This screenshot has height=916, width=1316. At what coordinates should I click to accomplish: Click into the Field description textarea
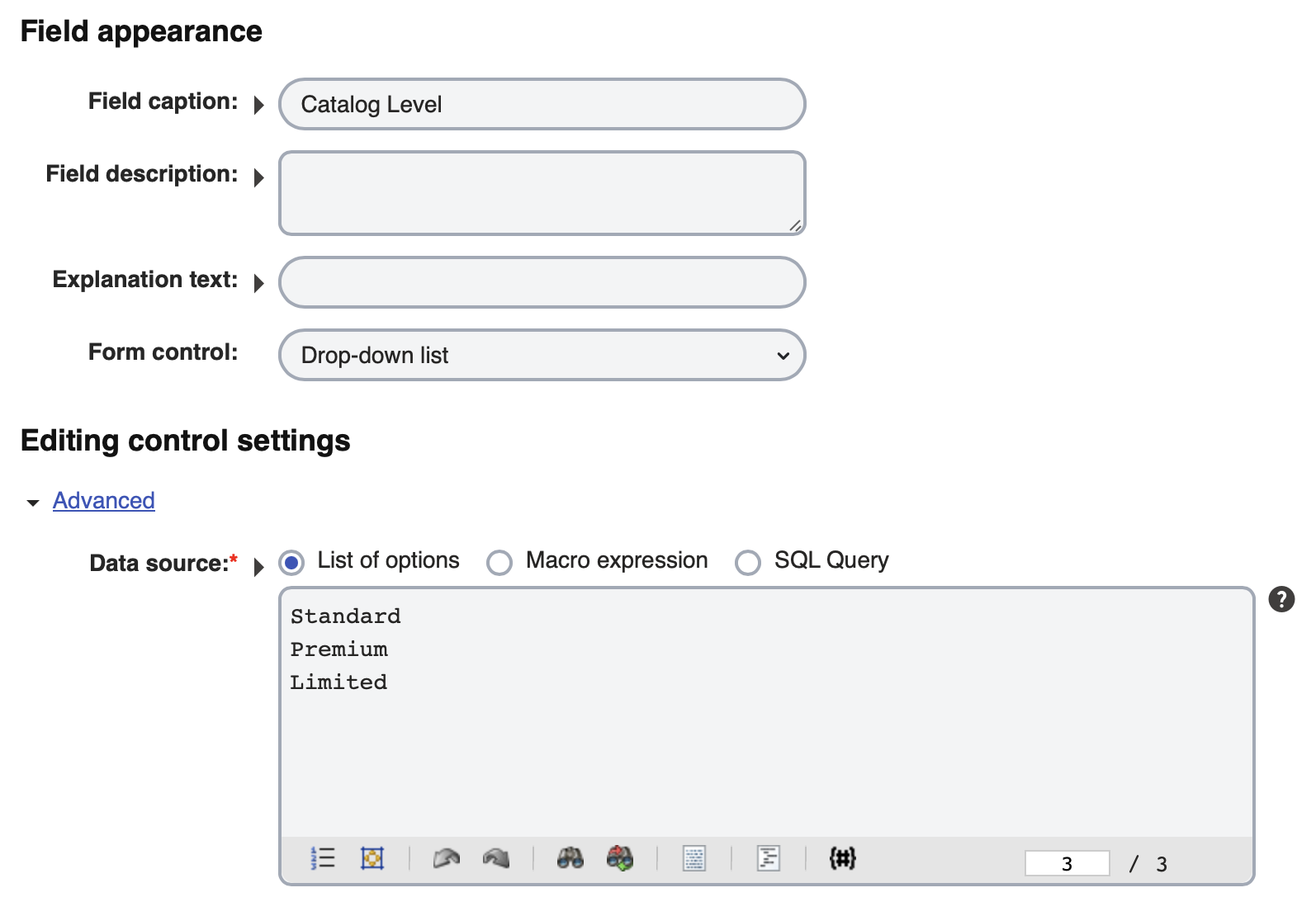coord(542,193)
